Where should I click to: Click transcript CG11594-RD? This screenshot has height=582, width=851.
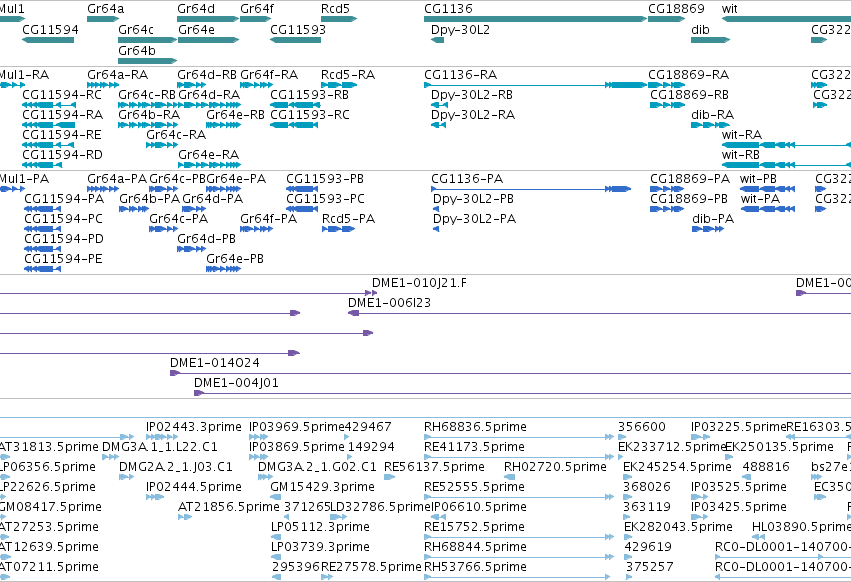coord(42,165)
